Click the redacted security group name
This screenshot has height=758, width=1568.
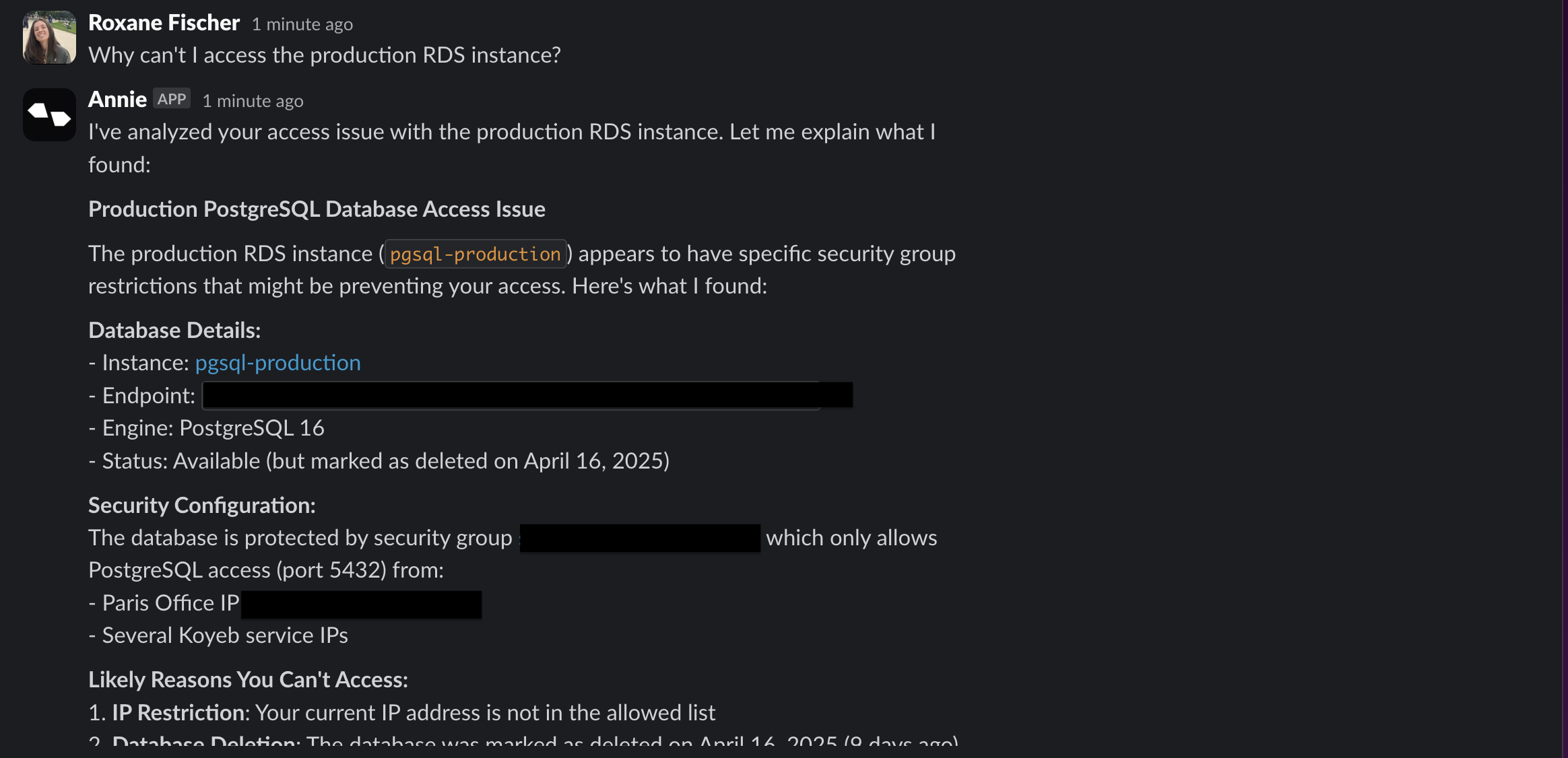click(x=640, y=538)
